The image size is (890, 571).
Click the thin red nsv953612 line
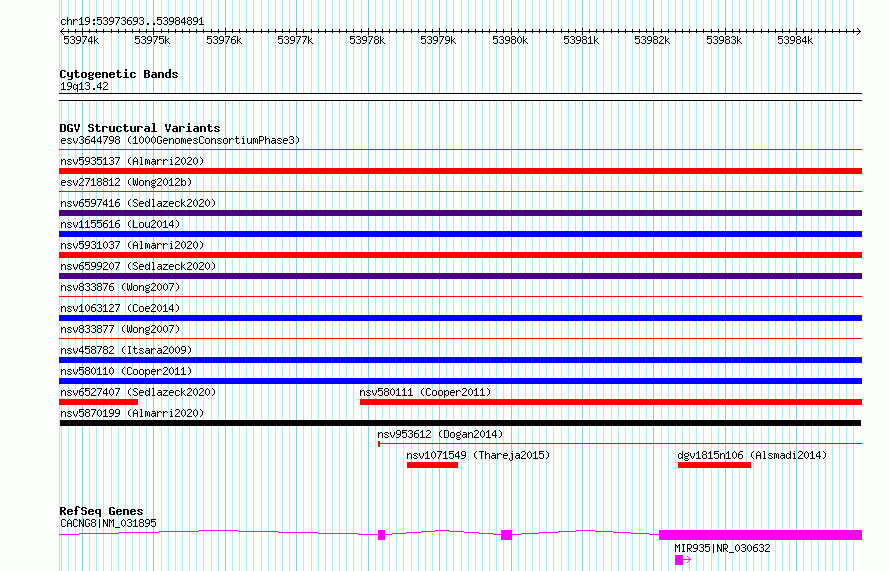click(620, 444)
